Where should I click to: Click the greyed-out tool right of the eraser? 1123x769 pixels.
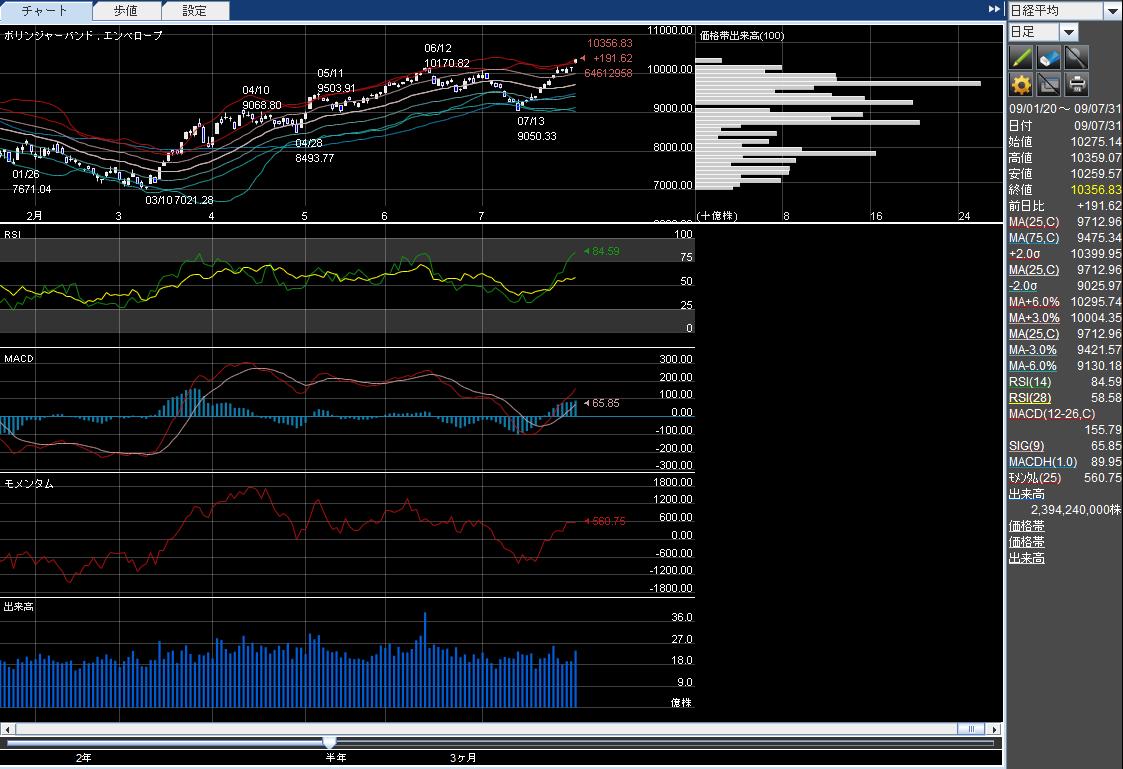[1077, 57]
